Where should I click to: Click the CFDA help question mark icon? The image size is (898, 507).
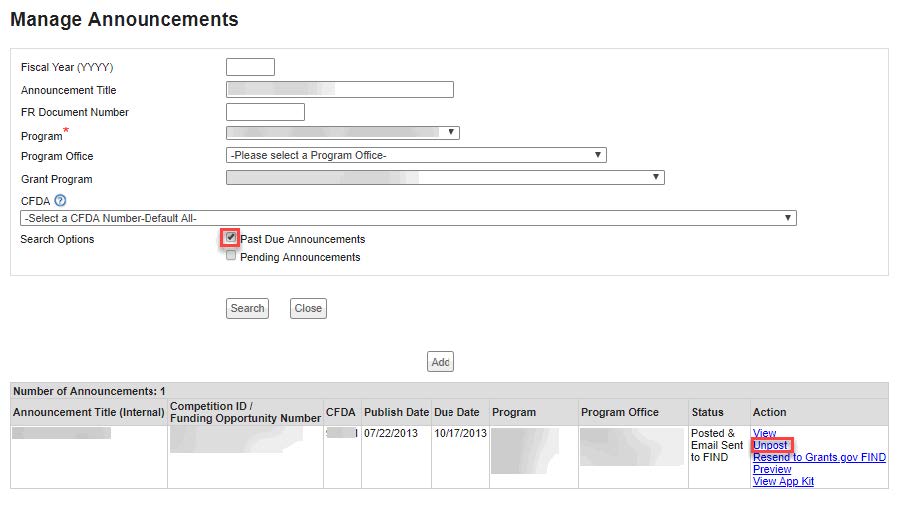pyautogui.click(x=60, y=201)
